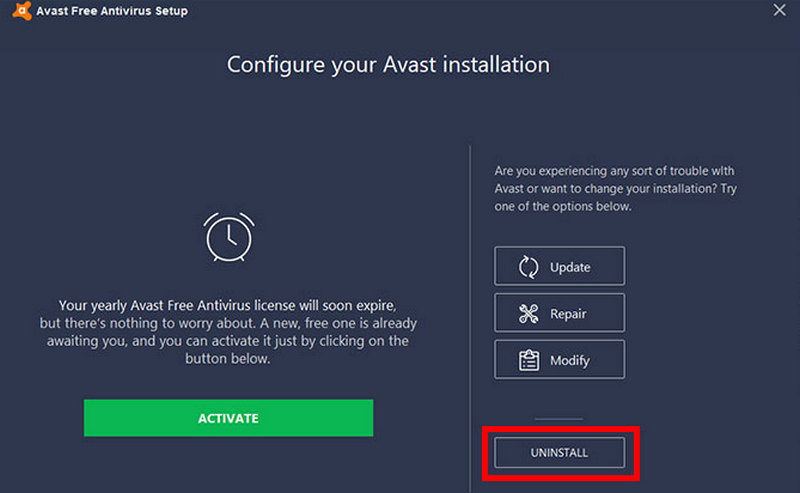Close the Avast setup window
The width and height of the screenshot is (800, 493).
(779, 10)
